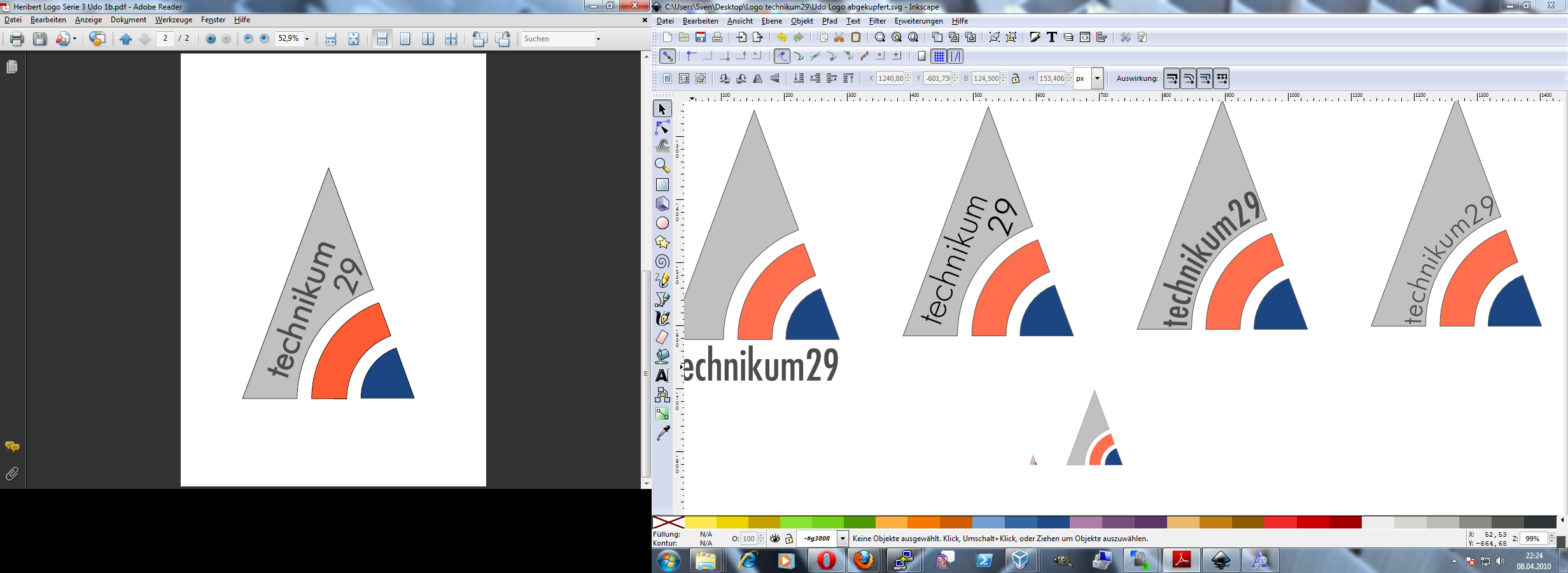The image size is (1568, 573).
Task: Click the purple palette swatch
Action: click(x=1118, y=523)
